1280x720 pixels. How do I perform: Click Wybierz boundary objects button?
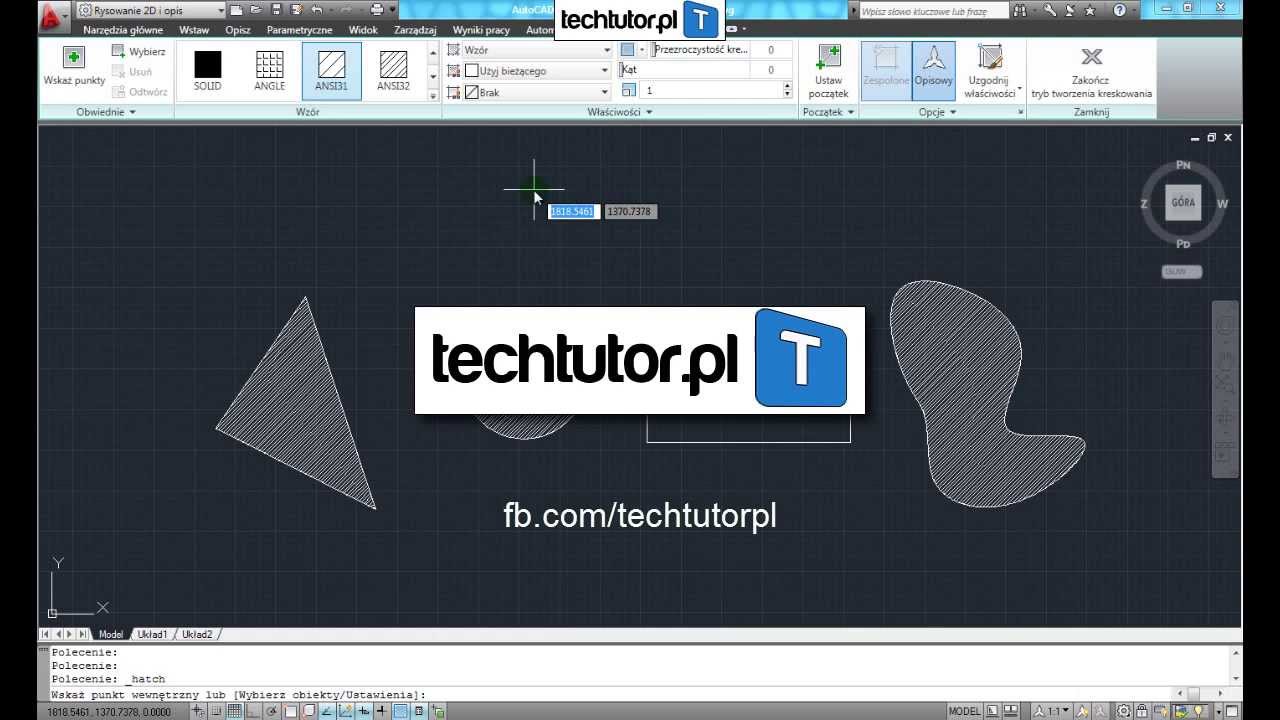pyautogui.click(x=139, y=51)
